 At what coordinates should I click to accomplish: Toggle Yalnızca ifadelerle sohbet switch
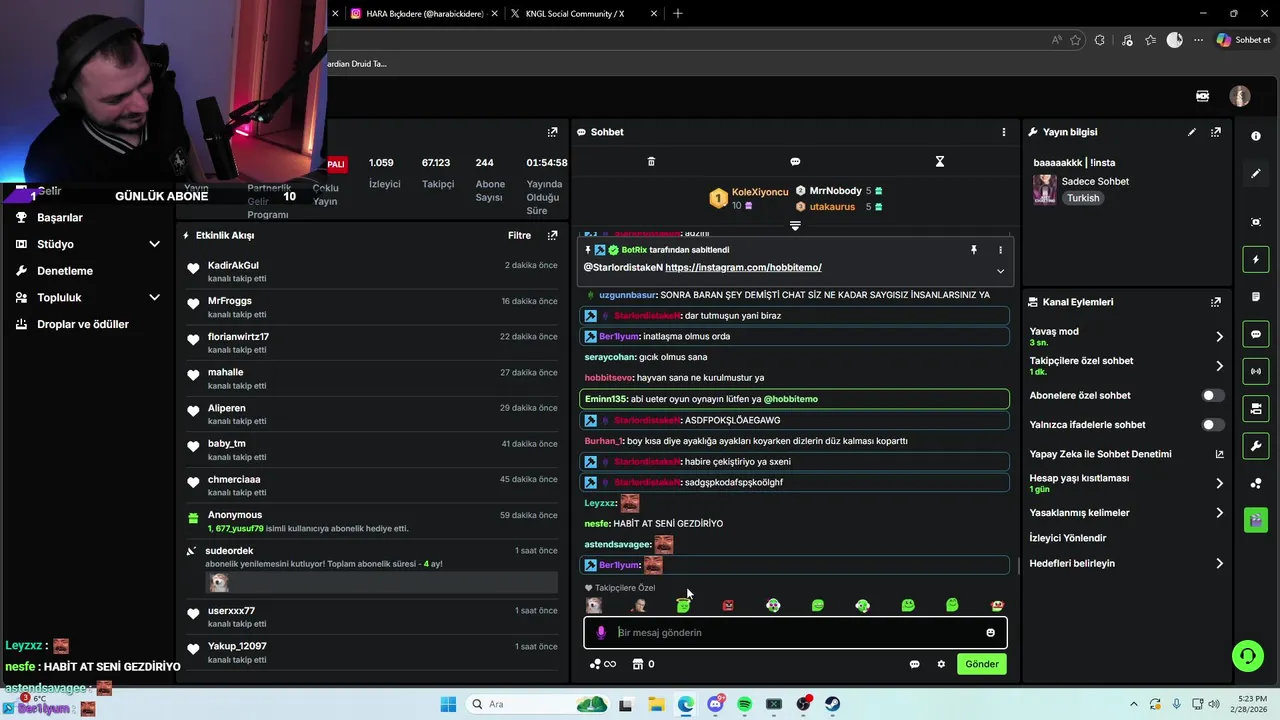point(1212,425)
